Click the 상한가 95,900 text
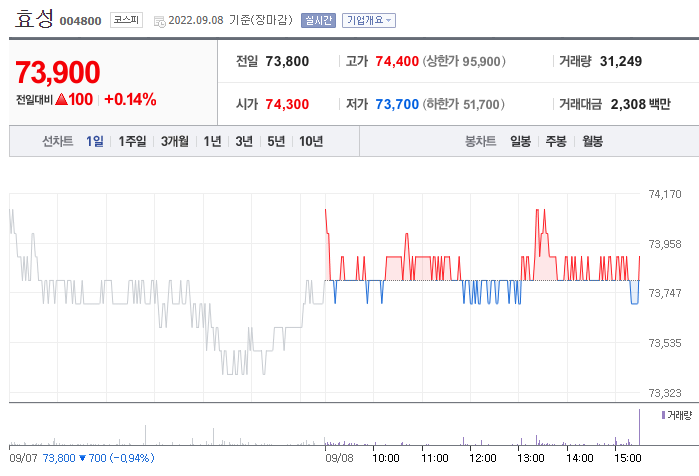The height and width of the screenshot is (476, 699). (x=464, y=61)
